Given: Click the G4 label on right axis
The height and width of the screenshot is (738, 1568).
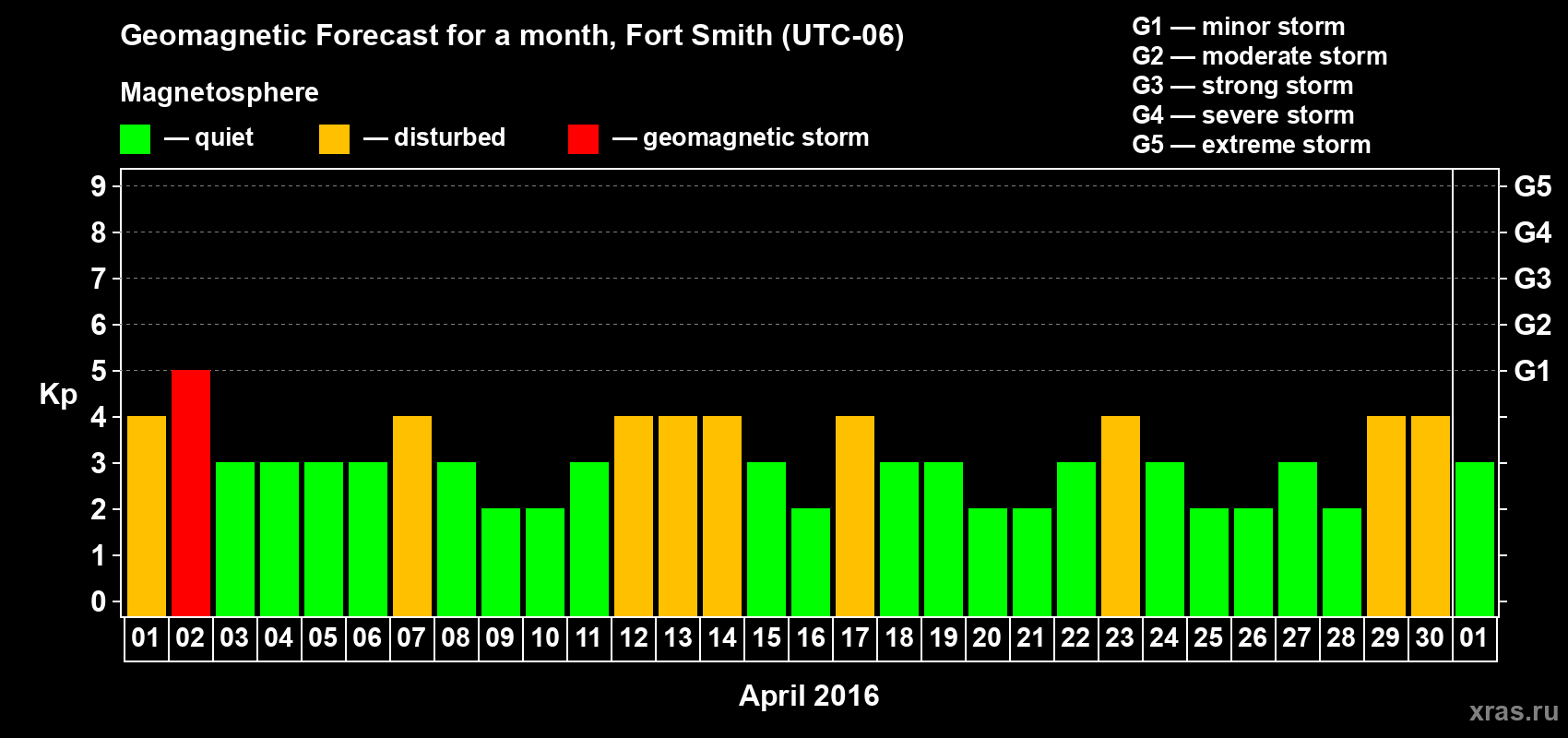Looking at the screenshot, I should pyautogui.click(x=1532, y=232).
